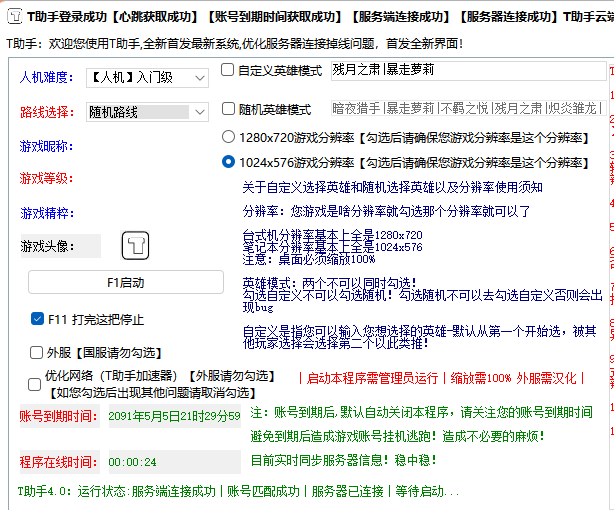Click the T助手 welcome message line

235,43
